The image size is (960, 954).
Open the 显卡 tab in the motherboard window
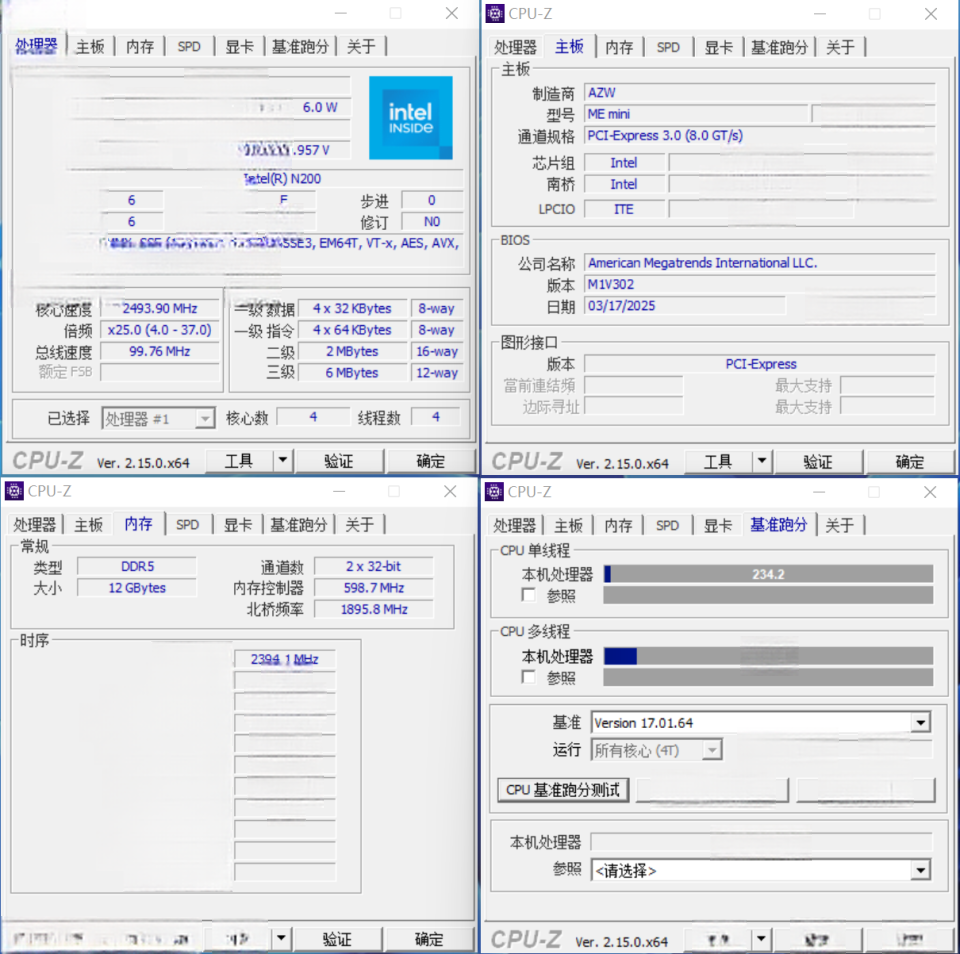coord(719,47)
